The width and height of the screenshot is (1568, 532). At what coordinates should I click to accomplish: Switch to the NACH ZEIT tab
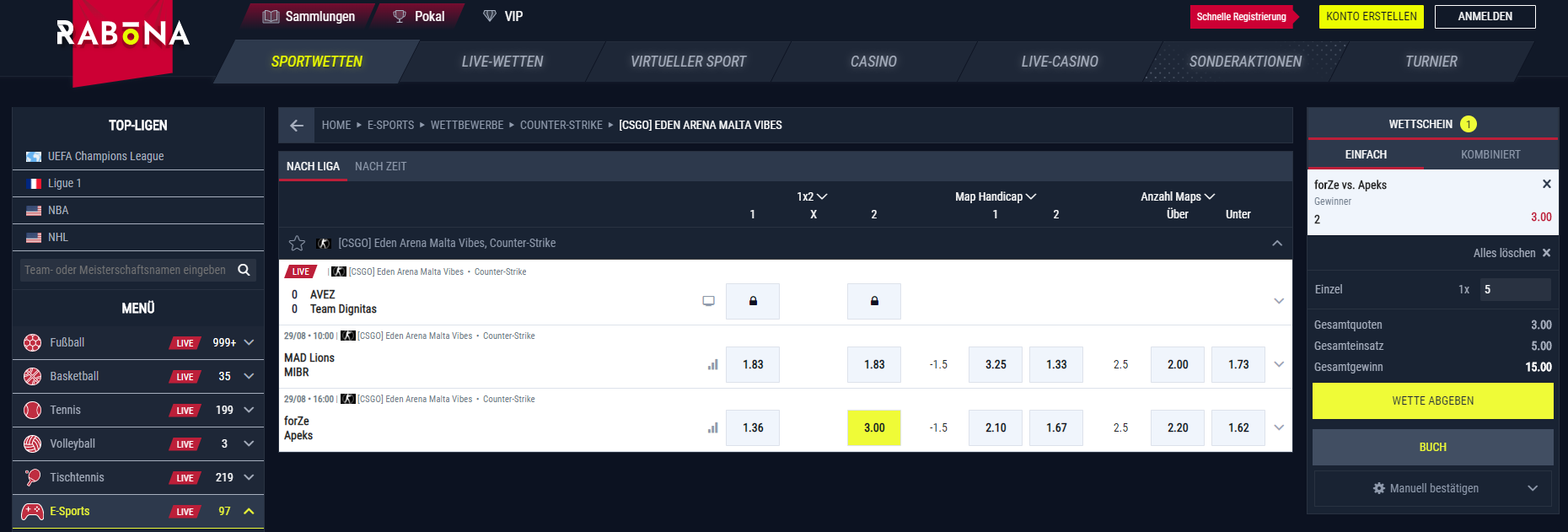[x=380, y=166]
